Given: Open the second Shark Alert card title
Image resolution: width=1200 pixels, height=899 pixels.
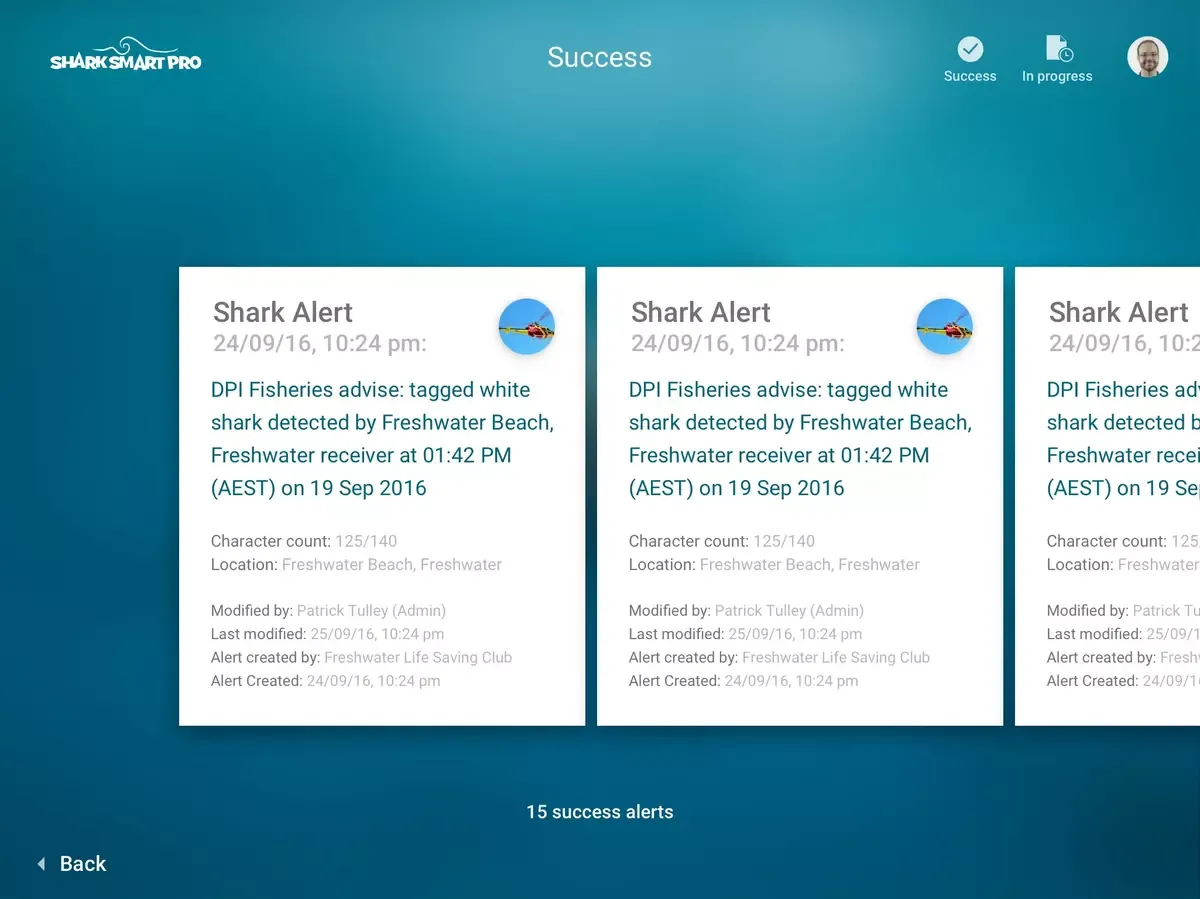Looking at the screenshot, I should (701, 312).
